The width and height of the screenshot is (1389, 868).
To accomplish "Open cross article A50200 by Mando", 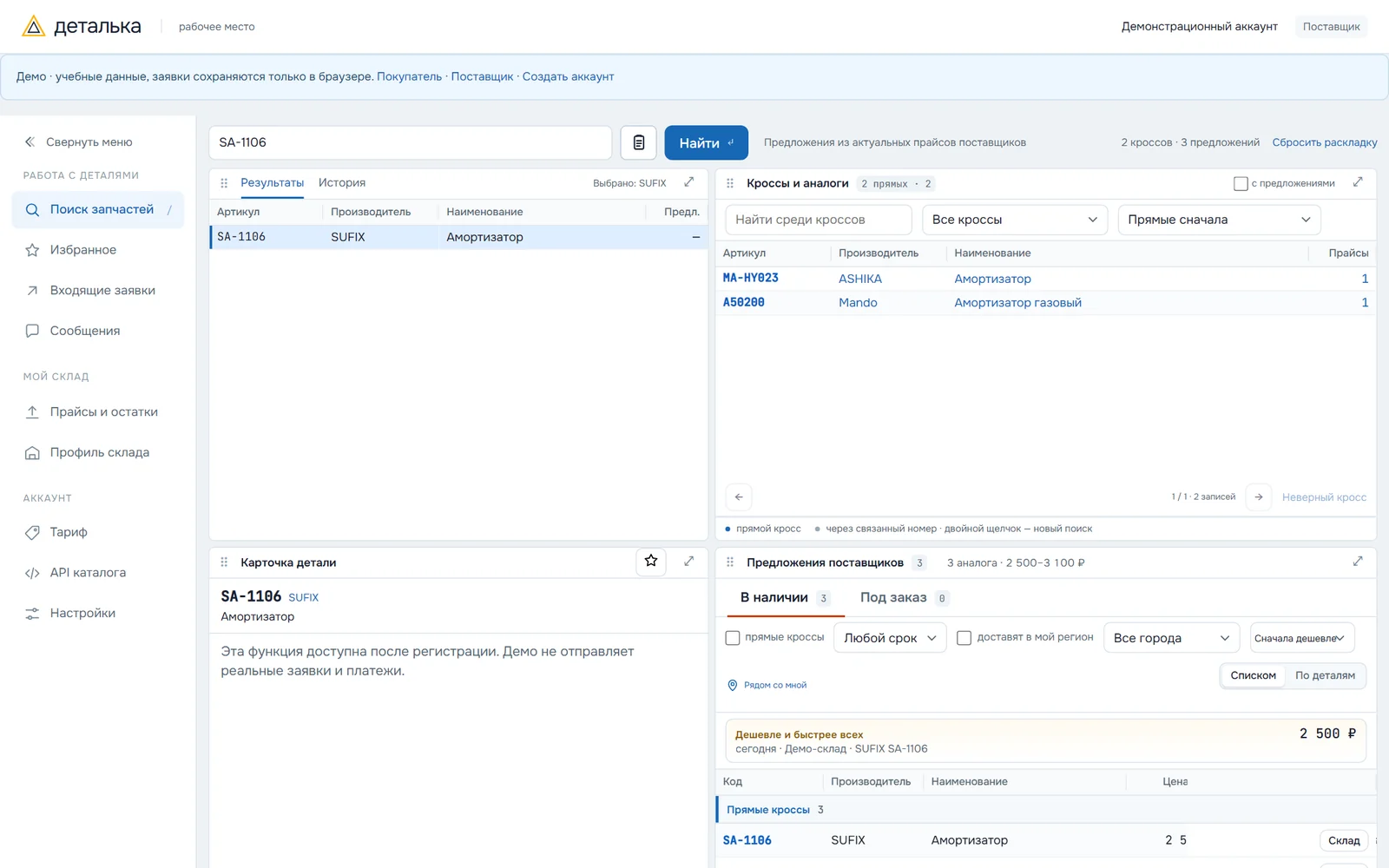I will click(x=744, y=302).
